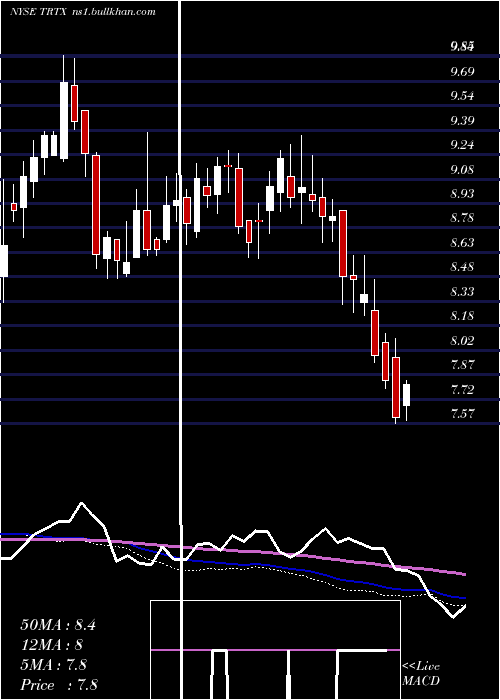Image resolution: width=500 pixels, height=700 pixels.
Task: Click the 5MA : 7.8 readout
Action: (x=54, y=665)
